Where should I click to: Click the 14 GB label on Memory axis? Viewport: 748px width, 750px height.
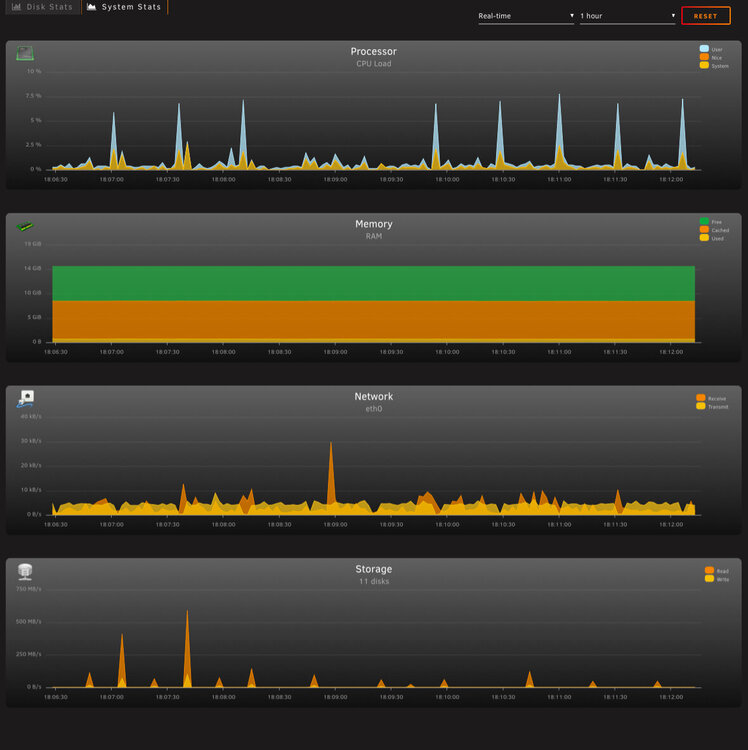coord(33,268)
